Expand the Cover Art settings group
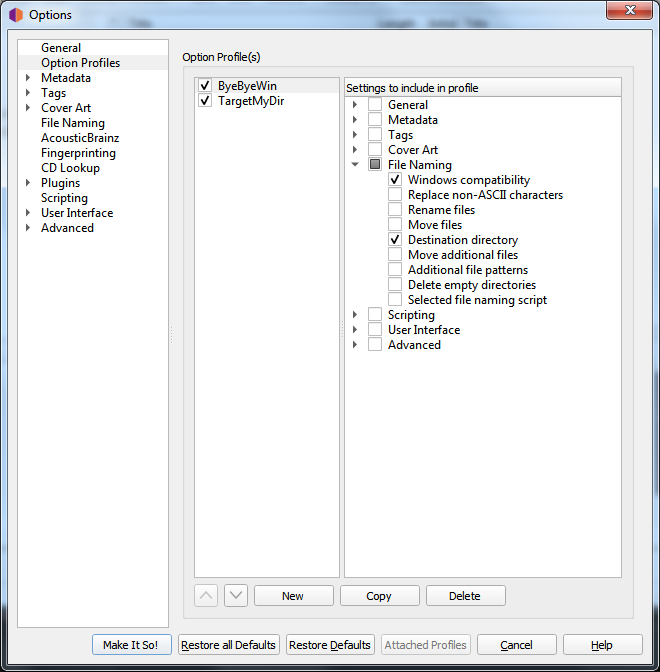Viewport: 660px width, 672px height. [355, 150]
